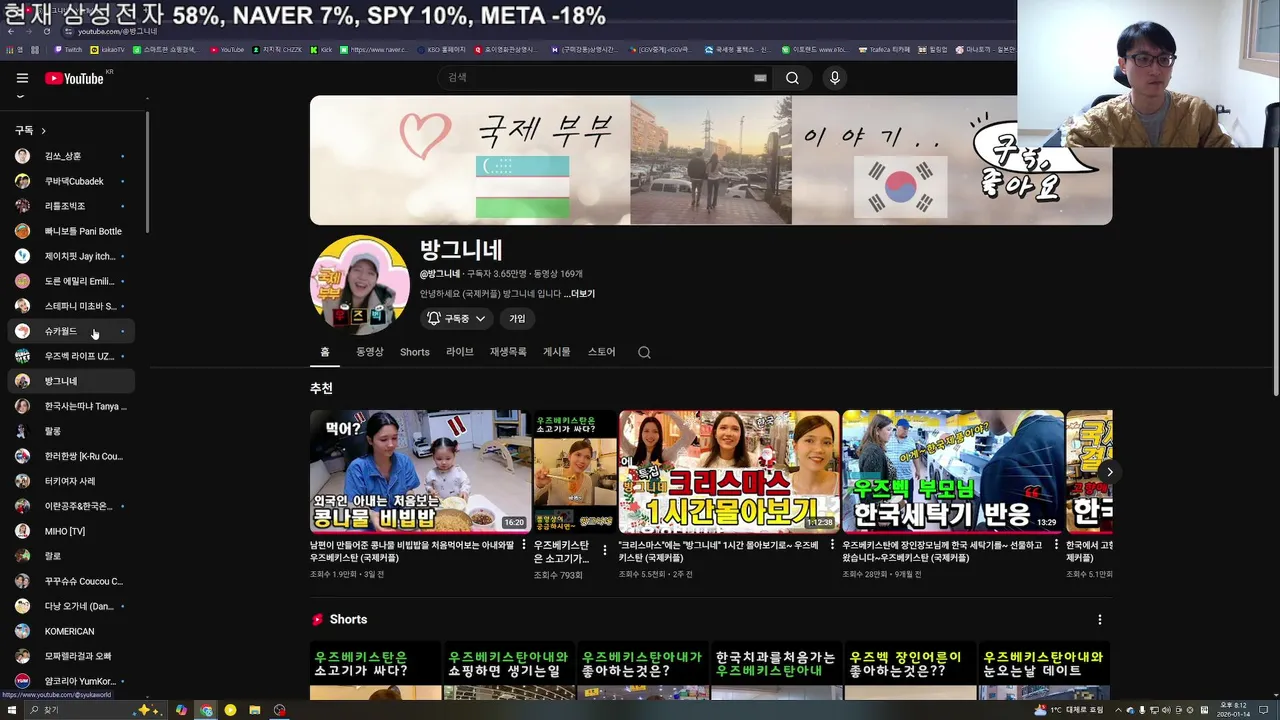Open 꾸꾸슈슈 Coucou channel link

[72, 581]
